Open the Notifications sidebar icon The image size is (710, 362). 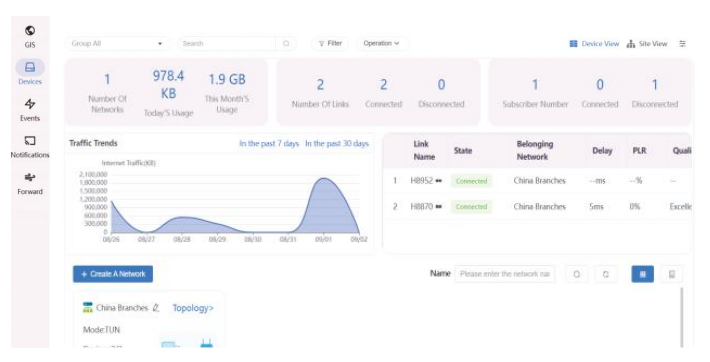click(x=30, y=140)
